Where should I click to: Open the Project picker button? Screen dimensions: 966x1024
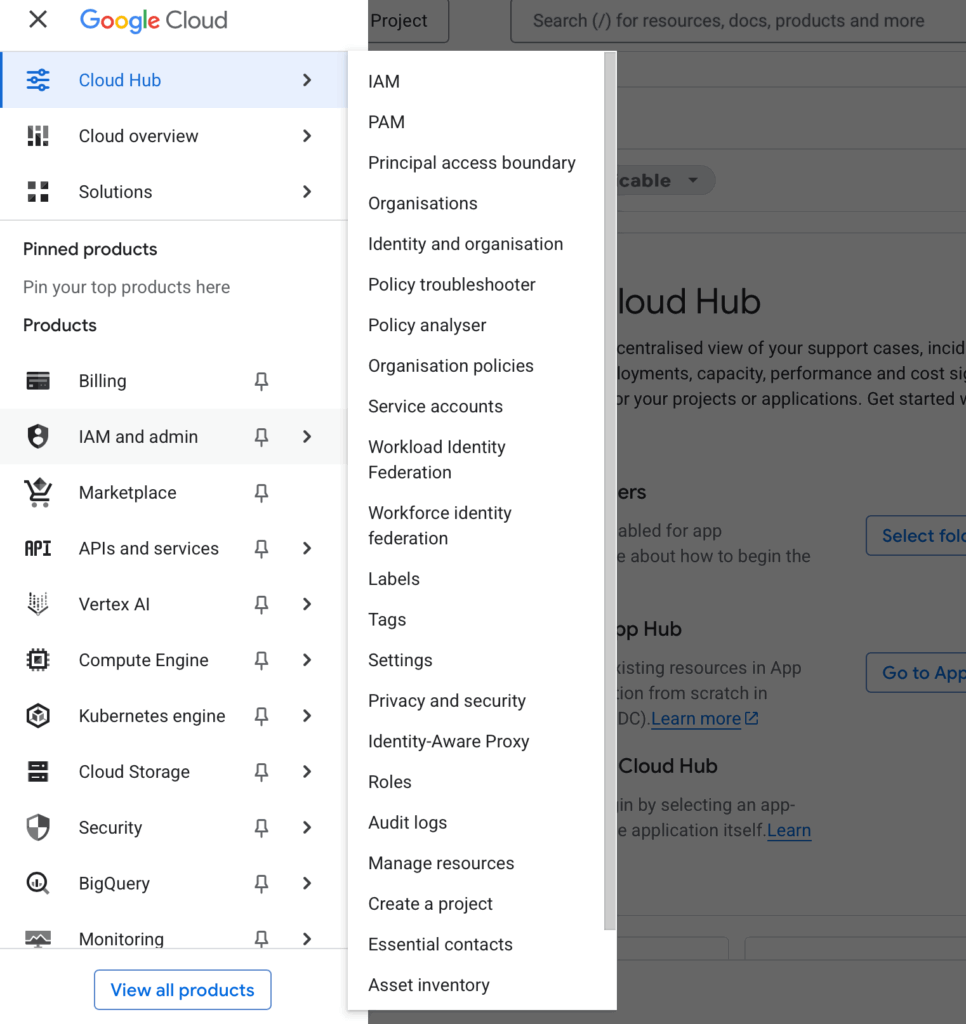[408, 21]
